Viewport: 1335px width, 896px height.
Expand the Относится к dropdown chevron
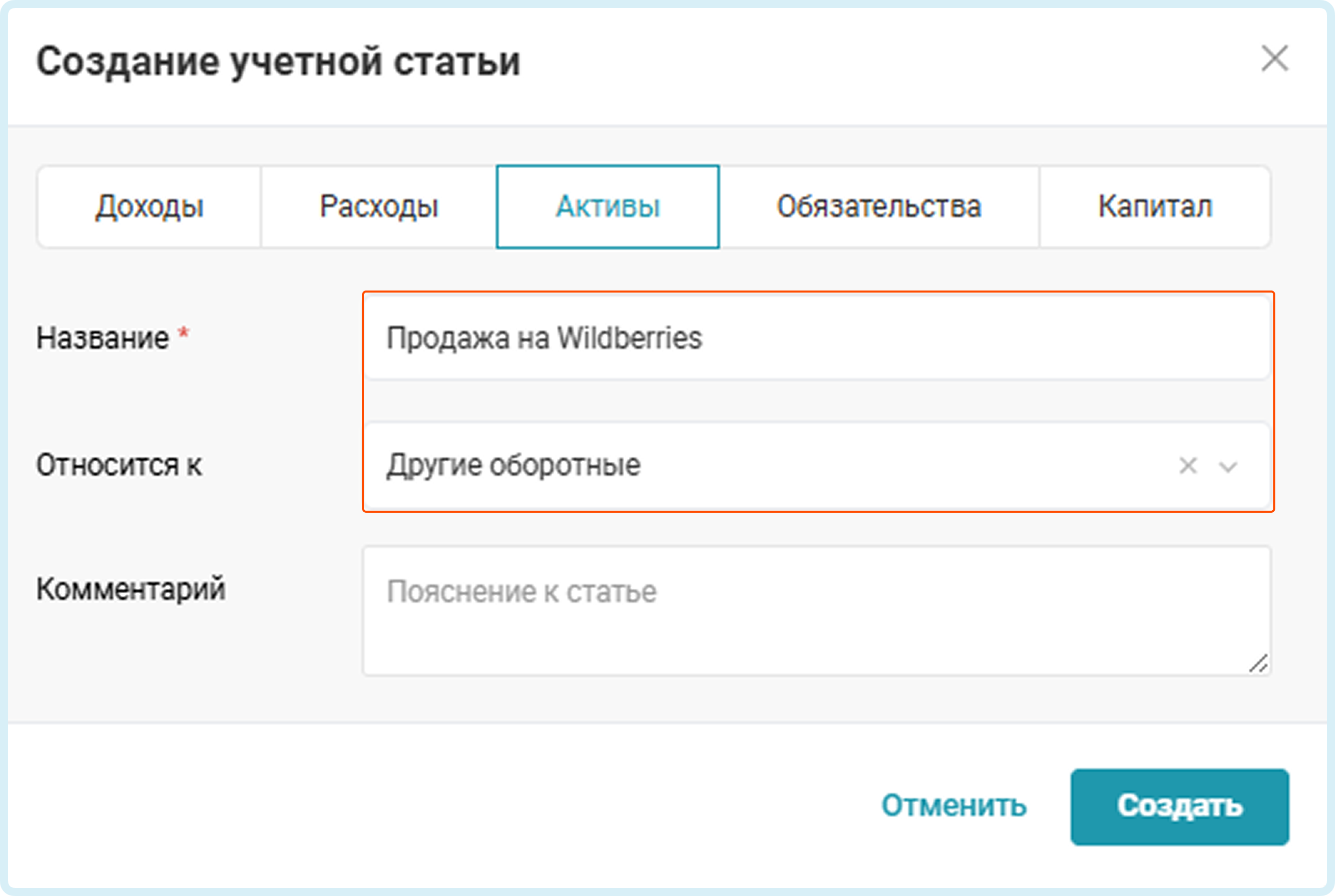tap(1227, 467)
